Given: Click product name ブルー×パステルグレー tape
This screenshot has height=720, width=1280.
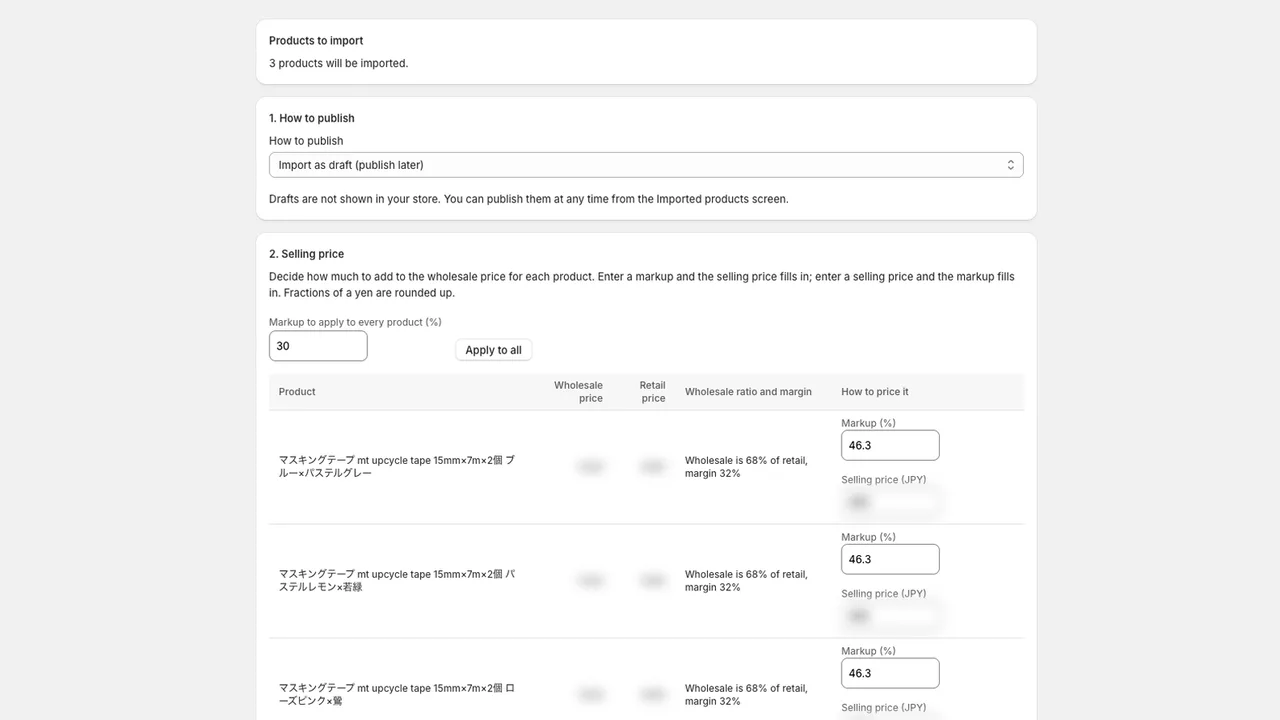Looking at the screenshot, I should 397,466.
